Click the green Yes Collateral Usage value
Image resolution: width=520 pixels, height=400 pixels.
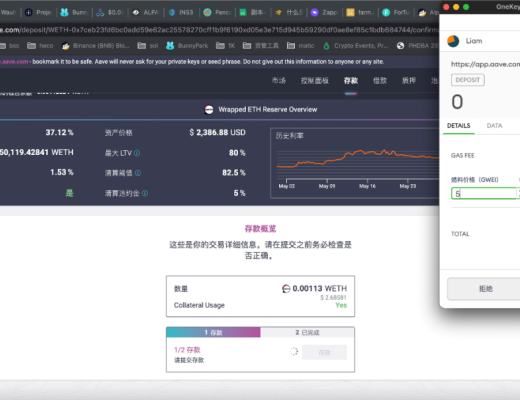(341, 305)
